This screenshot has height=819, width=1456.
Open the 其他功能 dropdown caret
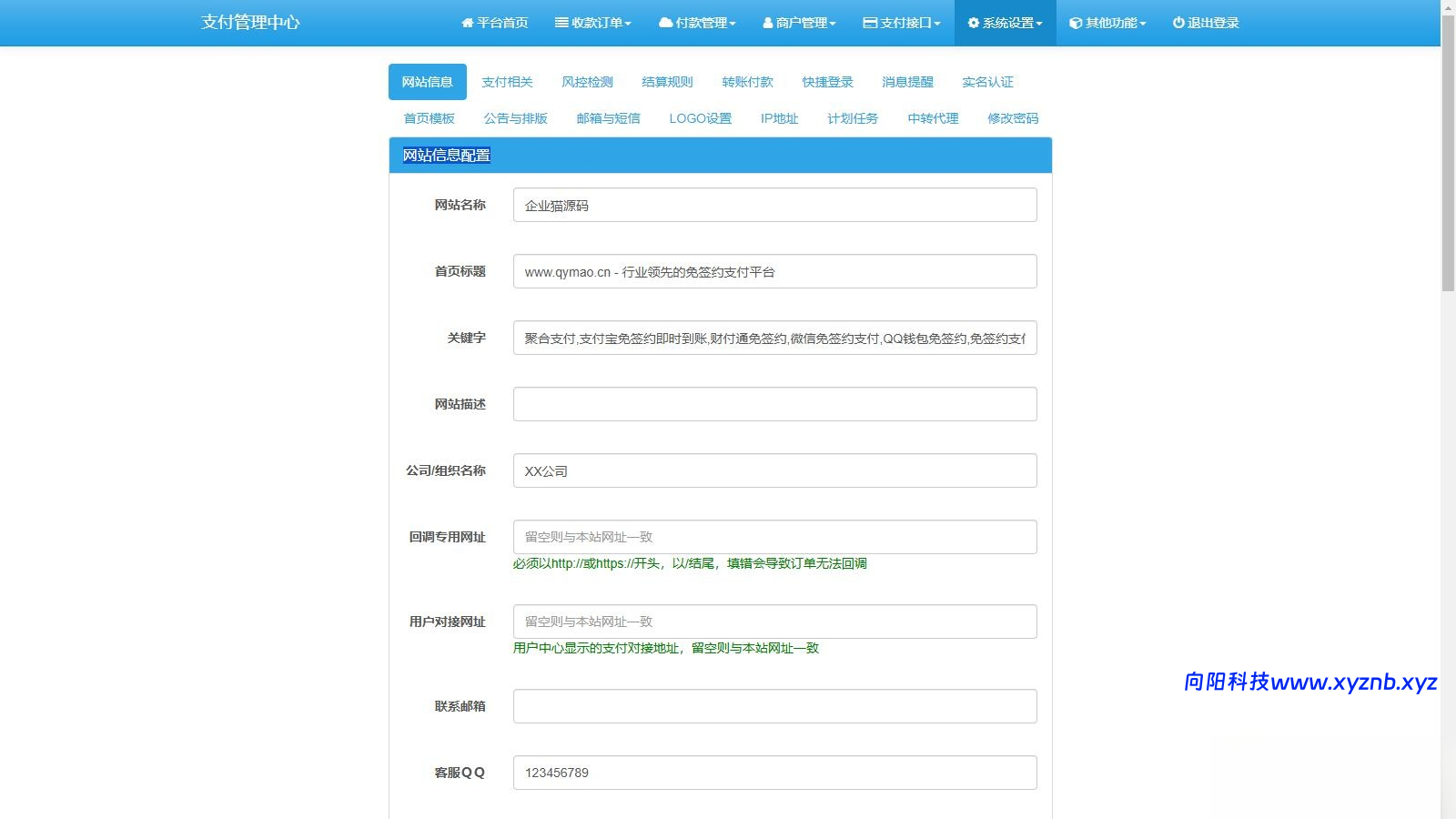[x=1143, y=24]
